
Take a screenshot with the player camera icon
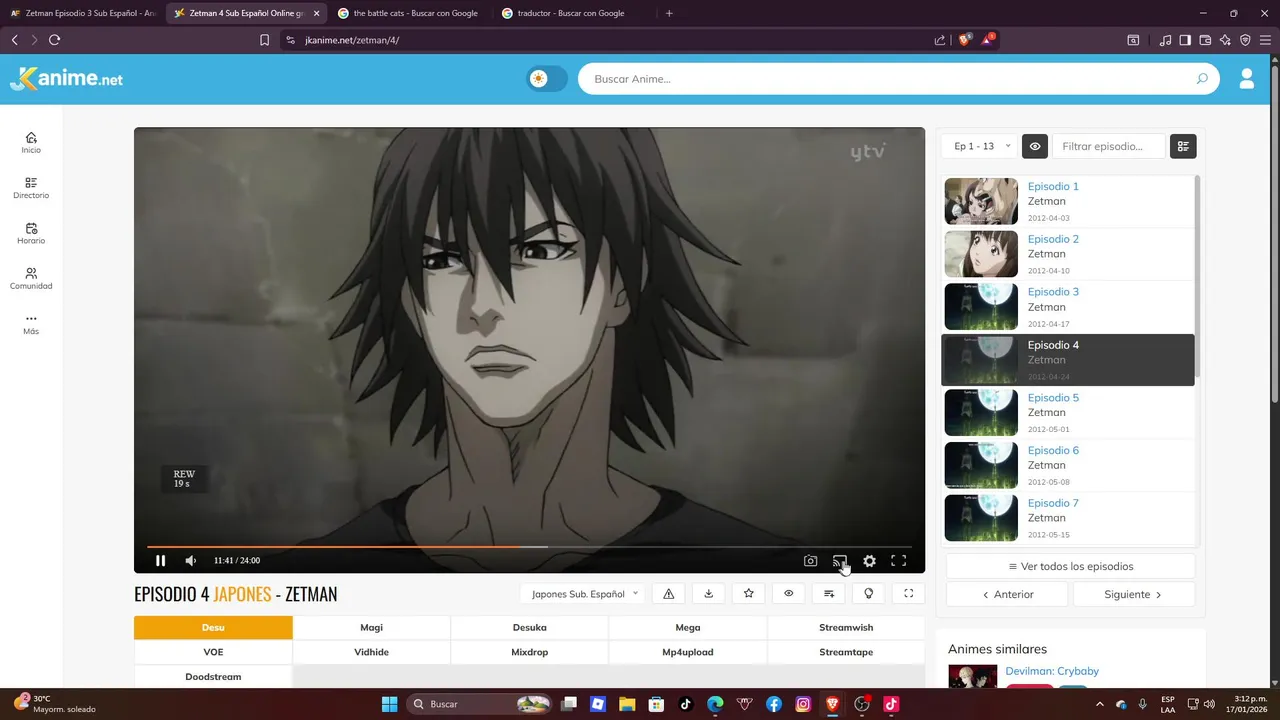(x=811, y=561)
